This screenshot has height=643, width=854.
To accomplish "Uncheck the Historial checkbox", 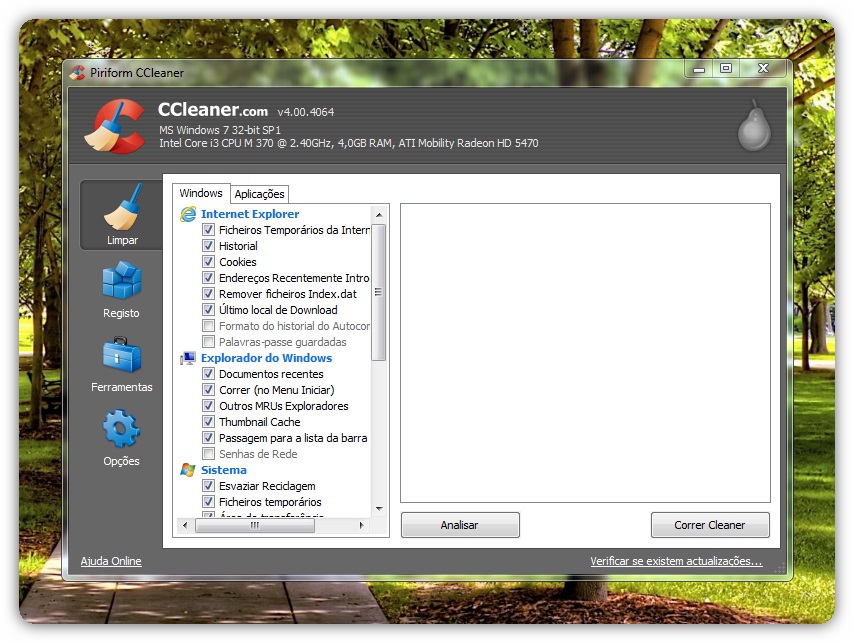I will (x=208, y=246).
